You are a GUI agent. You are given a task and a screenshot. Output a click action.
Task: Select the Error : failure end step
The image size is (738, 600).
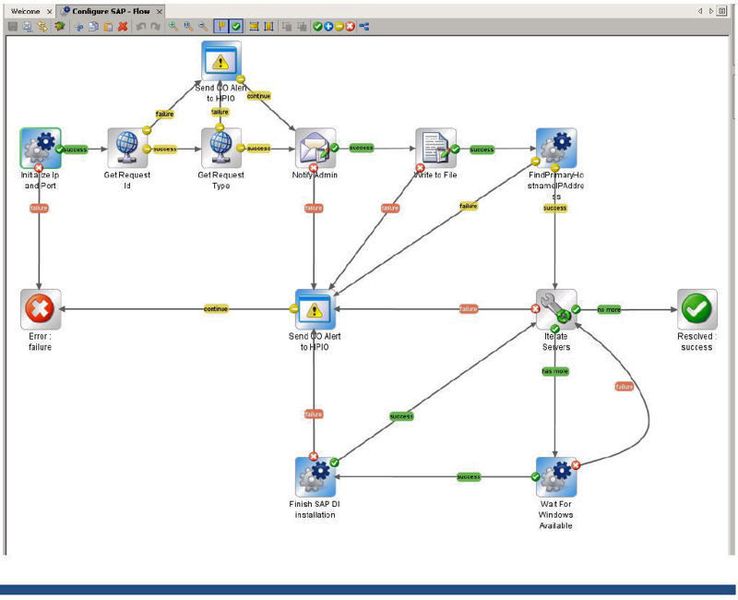[x=40, y=309]
